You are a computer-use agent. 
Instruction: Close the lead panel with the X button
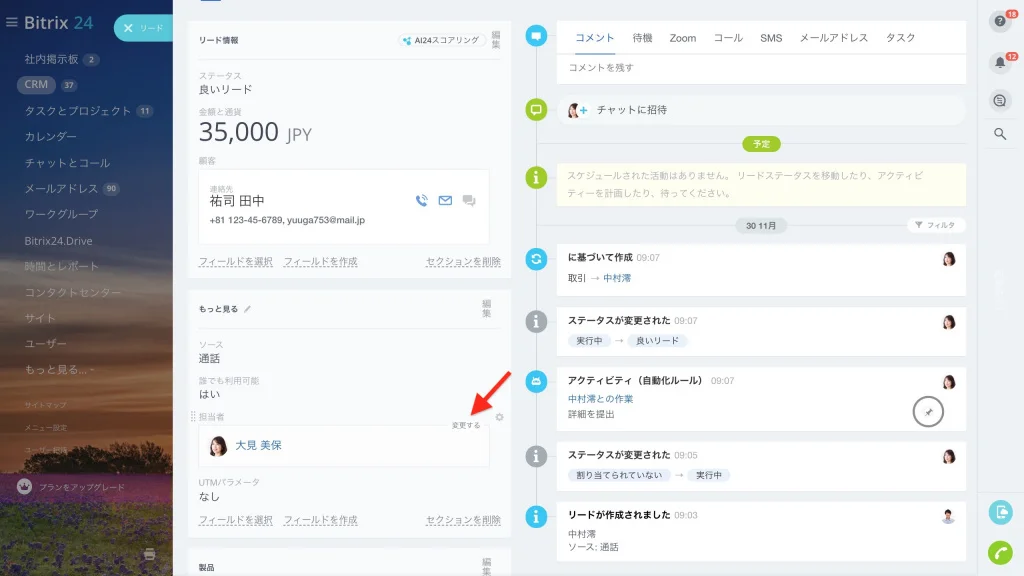tap(128, 28)
